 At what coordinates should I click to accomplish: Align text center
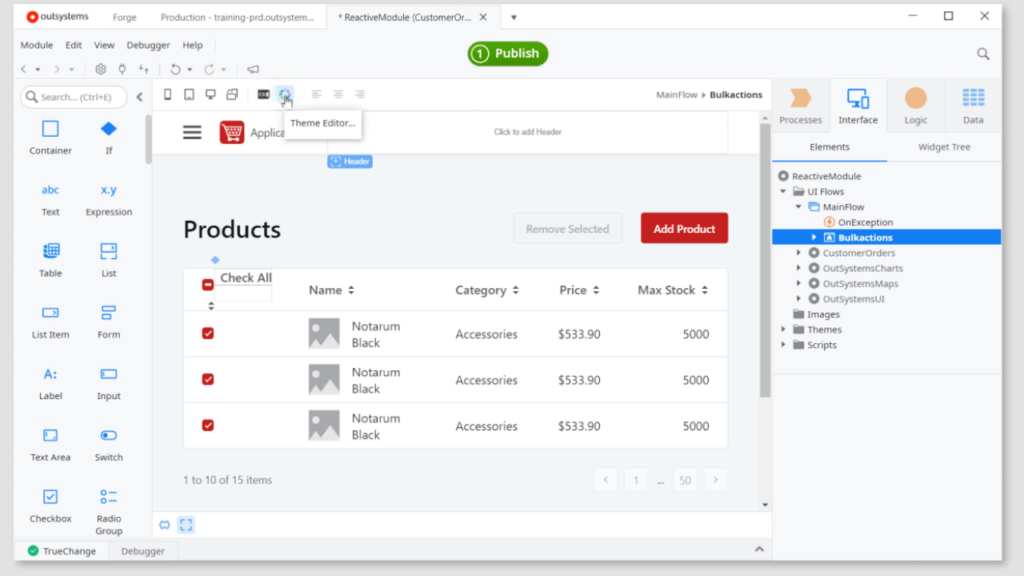coord(338,95)
